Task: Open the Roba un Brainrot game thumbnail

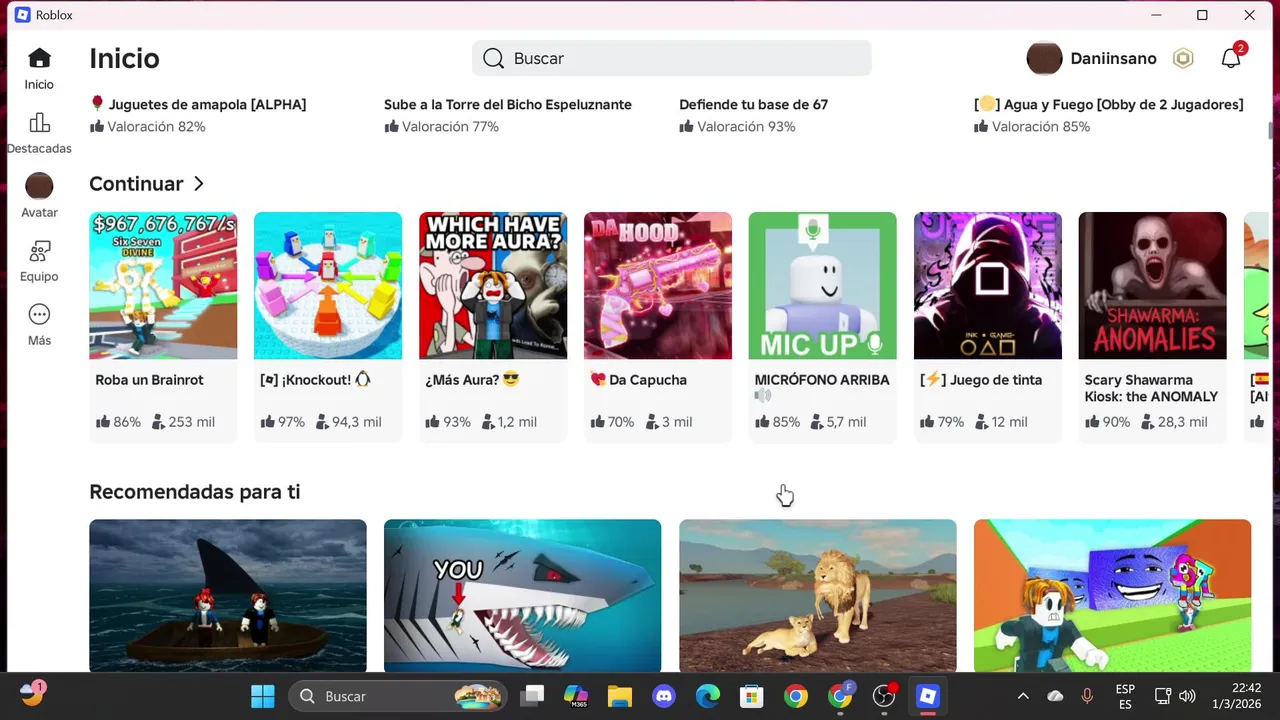Action: point(163,285)
